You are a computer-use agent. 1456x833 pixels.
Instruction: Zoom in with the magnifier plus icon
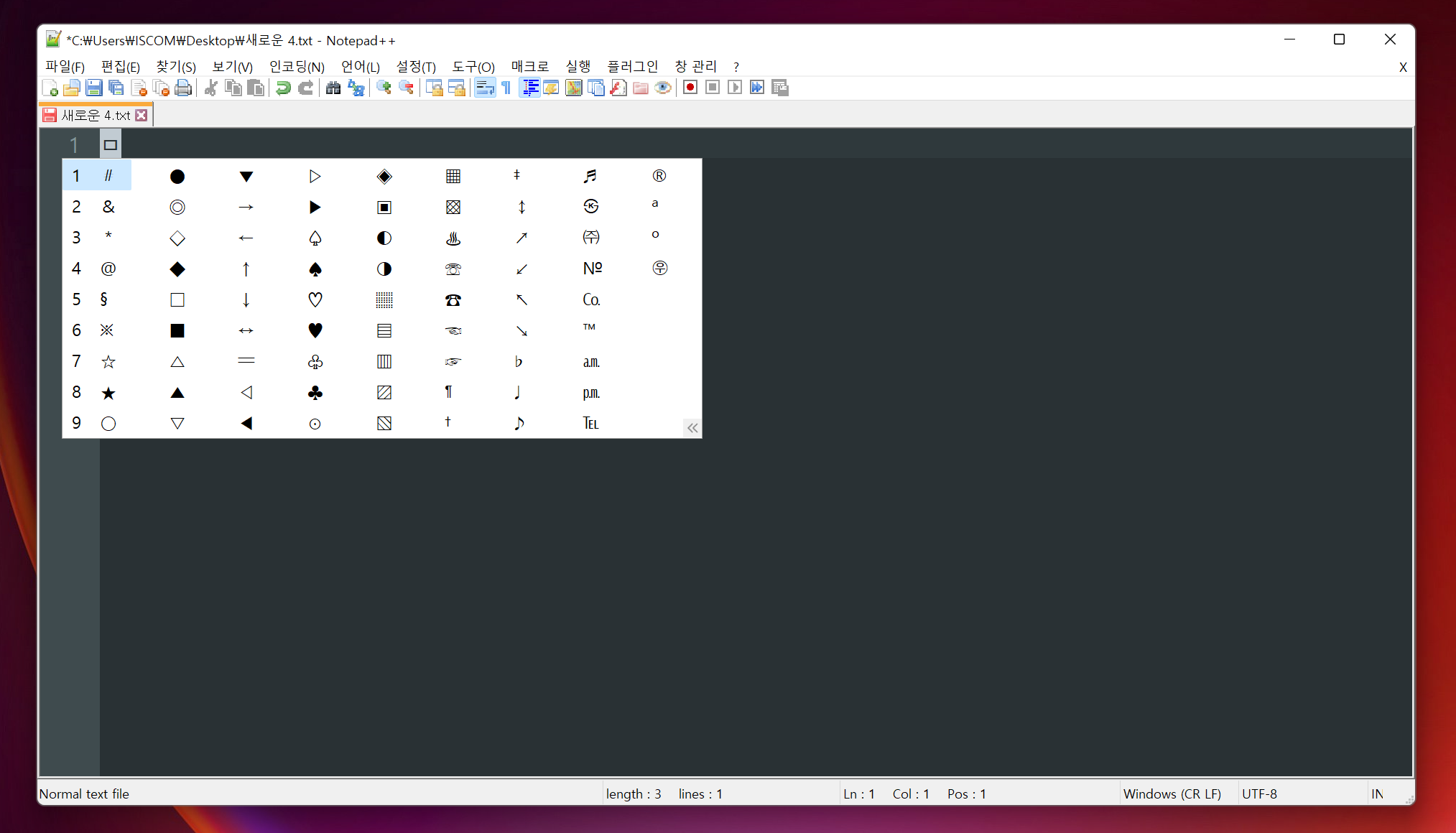[384, 88]
